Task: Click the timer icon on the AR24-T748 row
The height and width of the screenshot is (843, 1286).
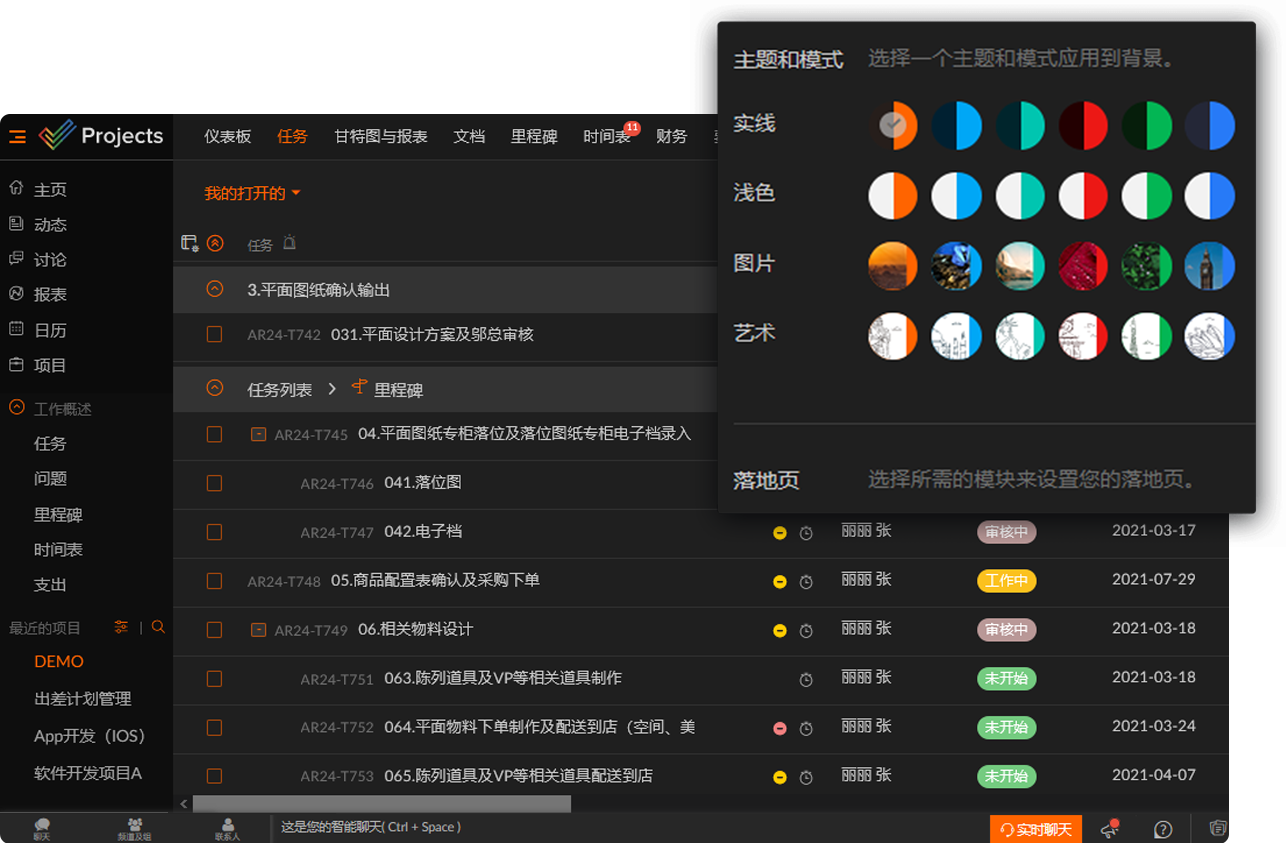Action: (x=806, y=582)
